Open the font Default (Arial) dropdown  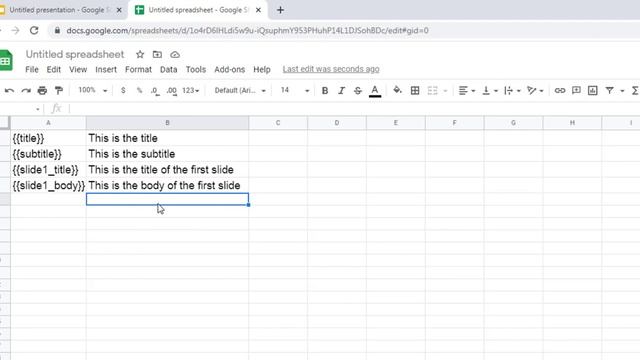[240, 90]
